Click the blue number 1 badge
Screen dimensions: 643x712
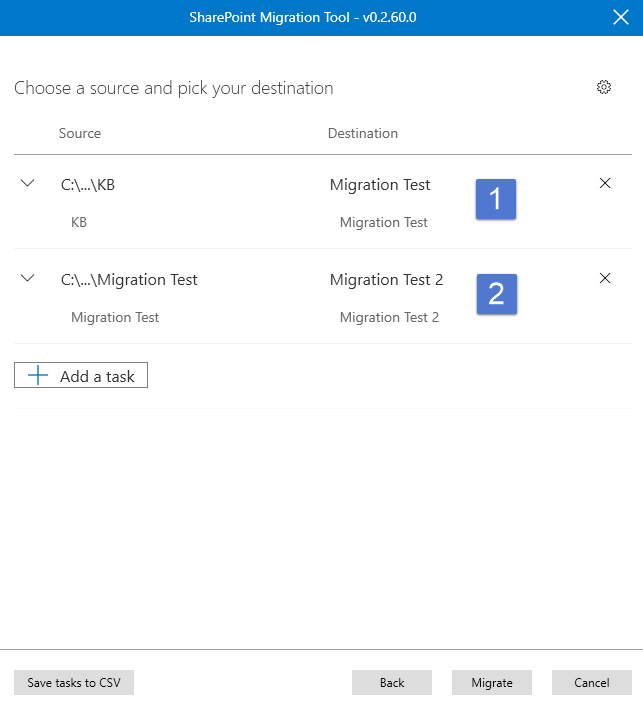pos(496,199)
